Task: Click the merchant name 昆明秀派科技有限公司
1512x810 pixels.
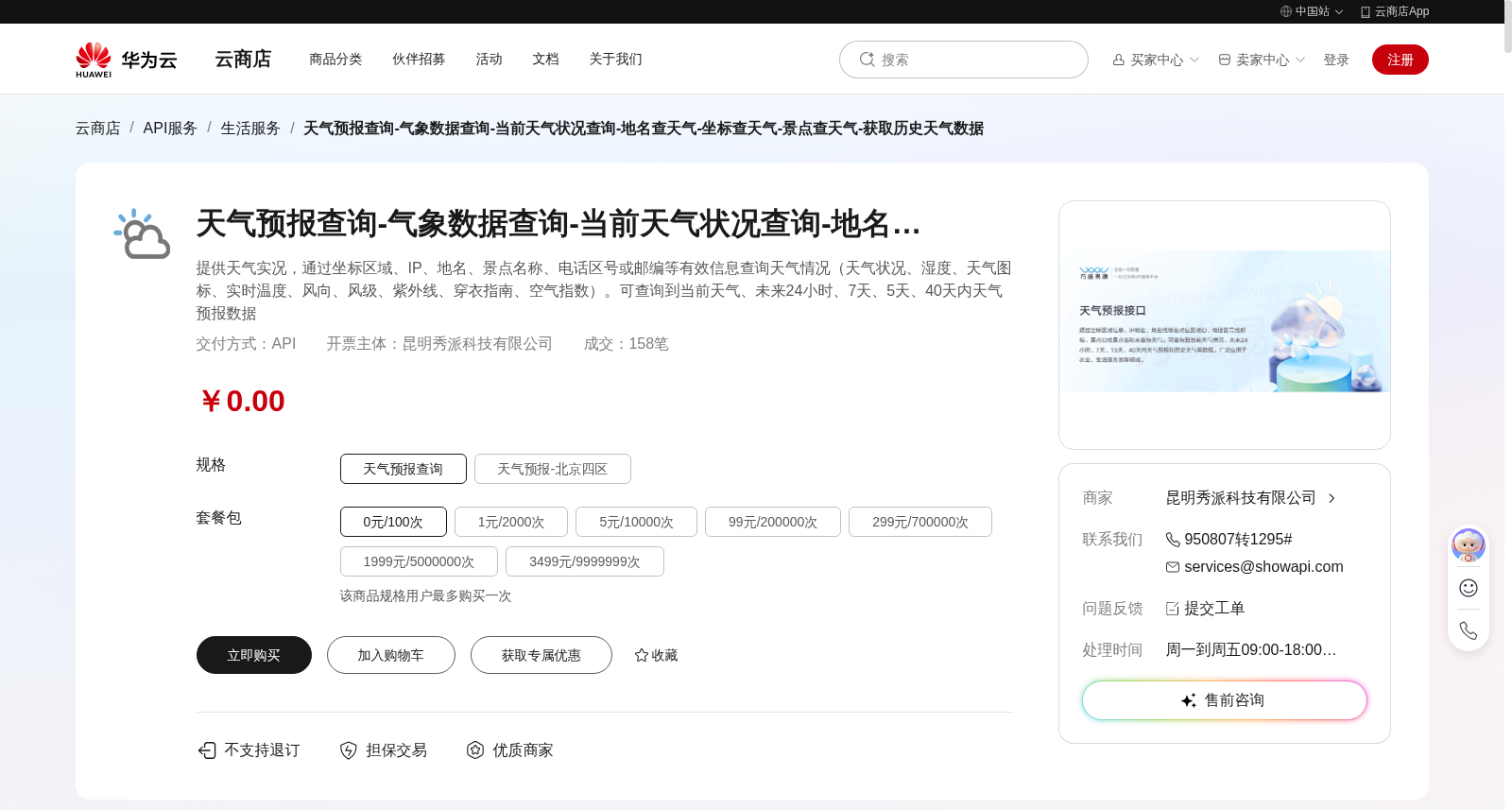Action: (x=1241, y=498)
